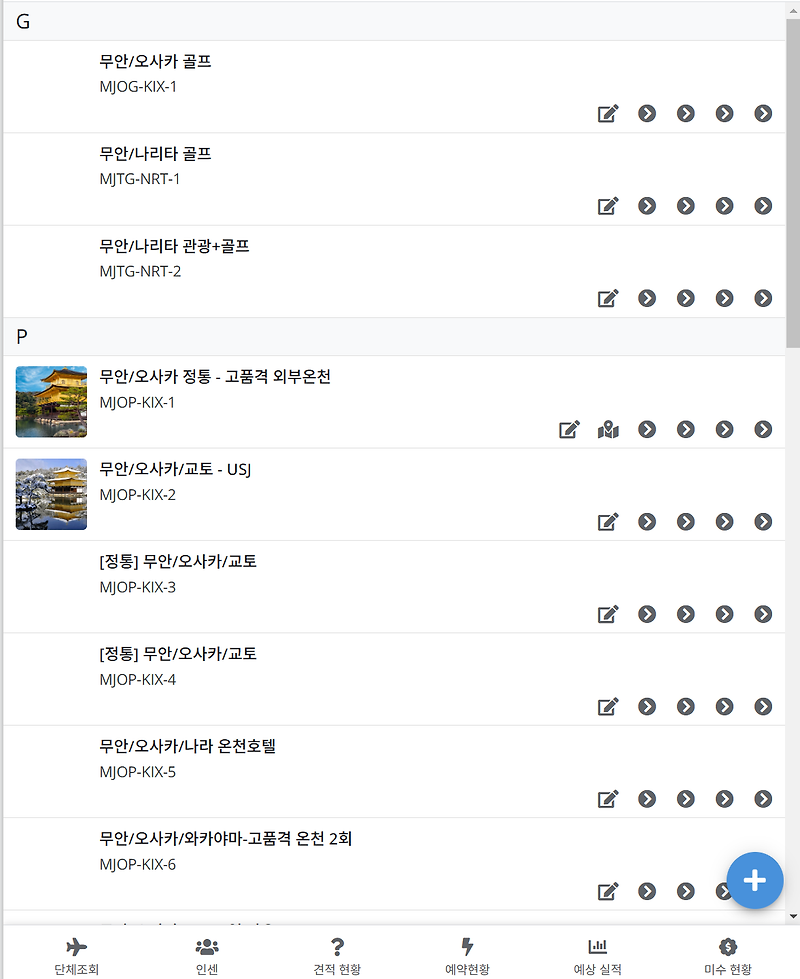Switch to 미수 현황 tab
This screenshot has width=800, height=979.
point(728,956)
